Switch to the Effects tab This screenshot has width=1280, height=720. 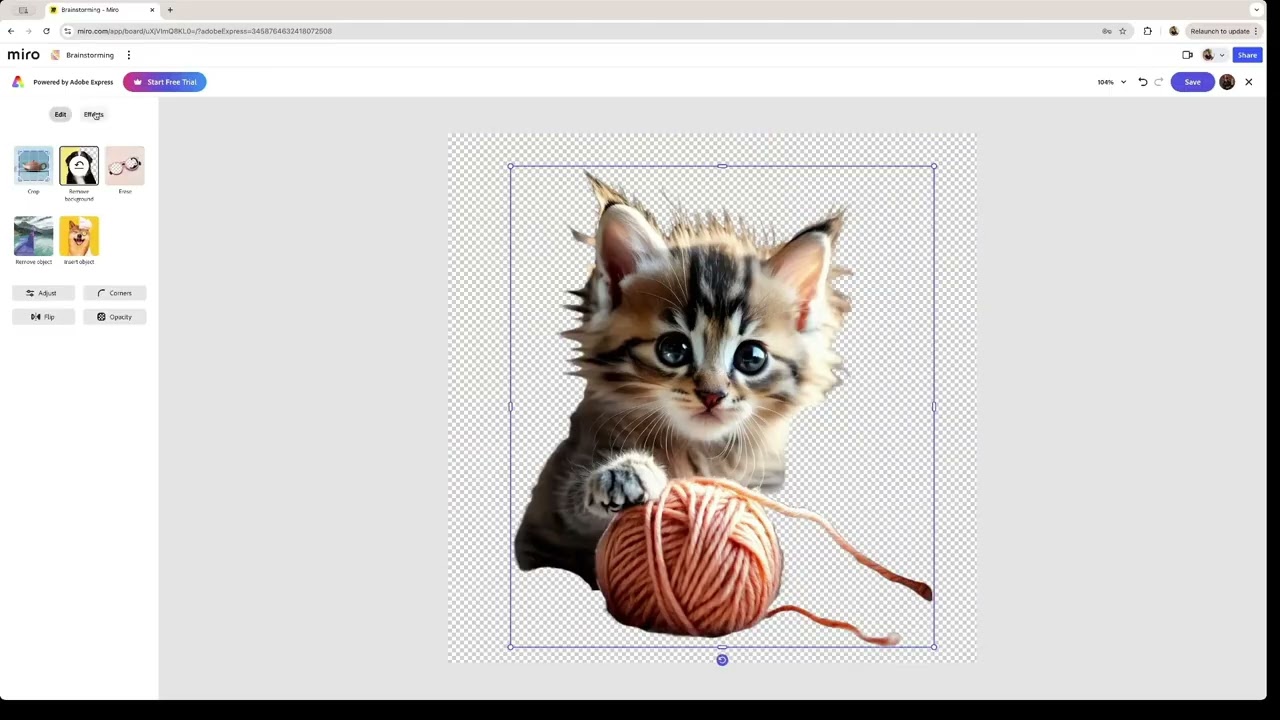point(93,114)
